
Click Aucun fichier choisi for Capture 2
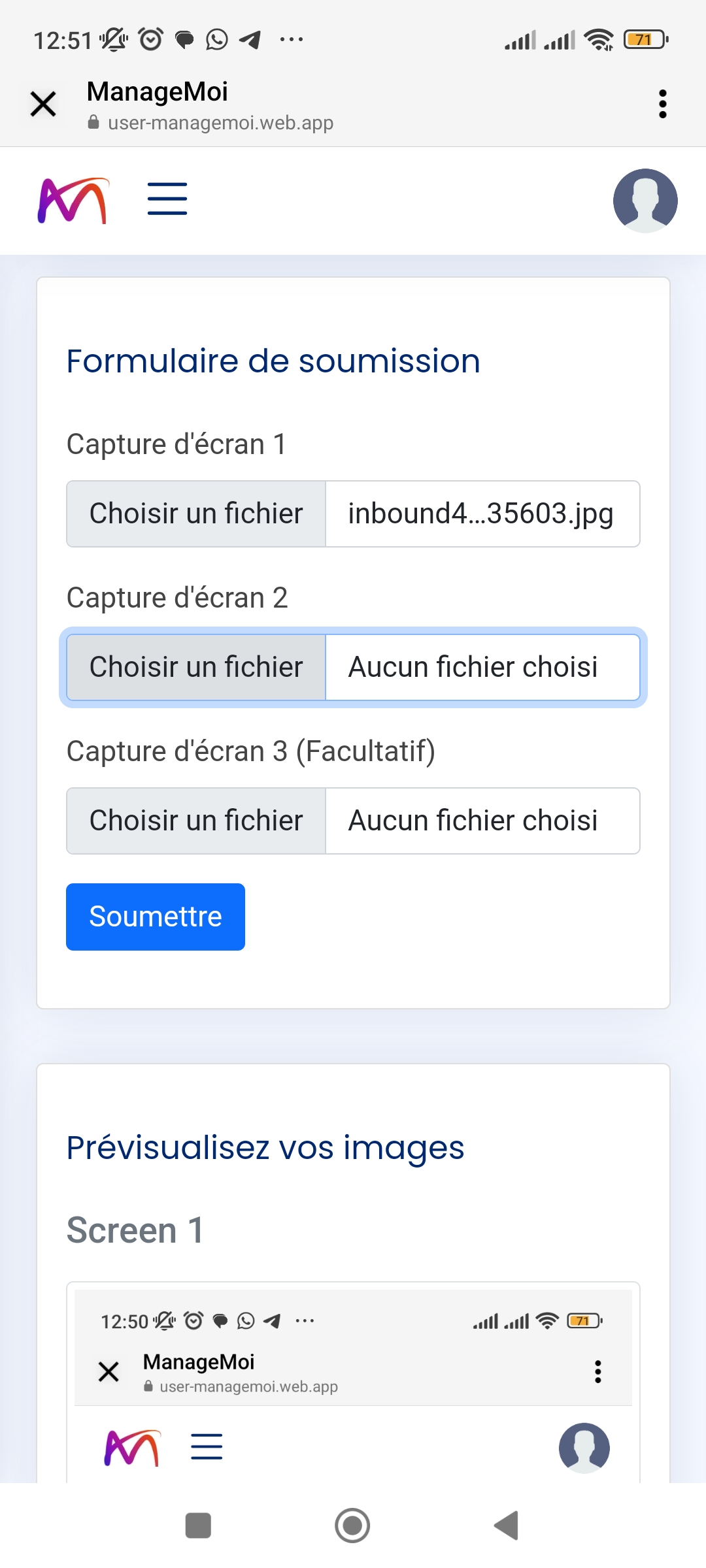tap(482, 668)
